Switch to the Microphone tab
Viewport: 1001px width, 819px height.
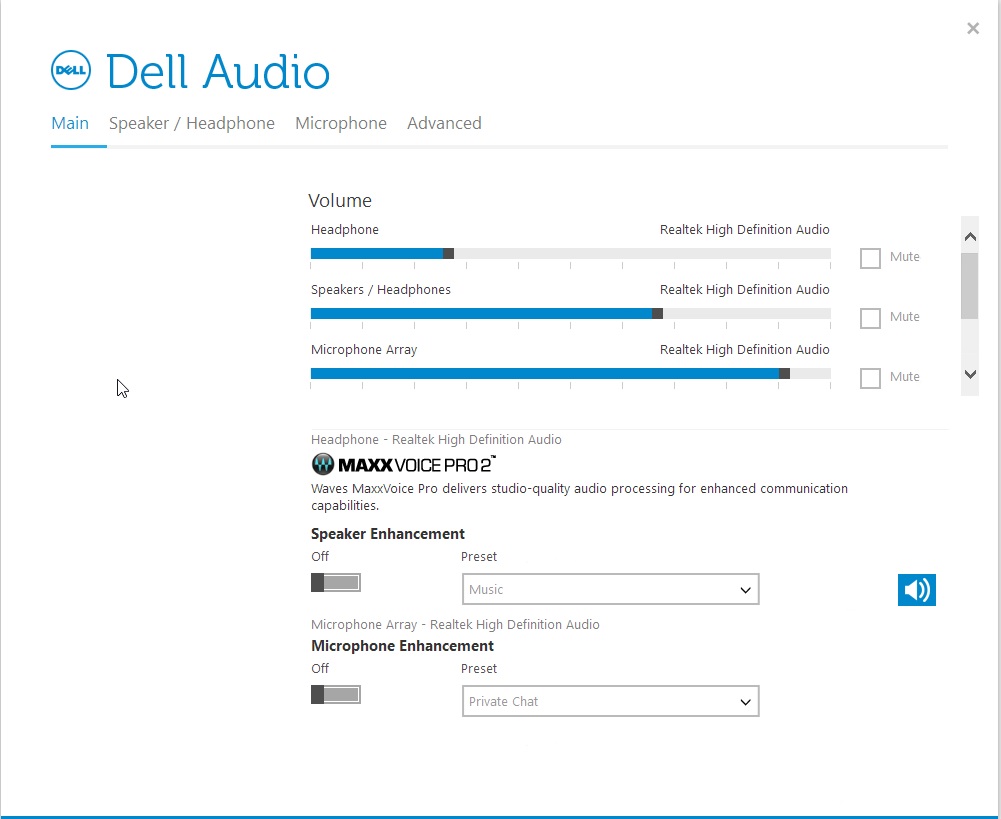(x=341, y=123)
